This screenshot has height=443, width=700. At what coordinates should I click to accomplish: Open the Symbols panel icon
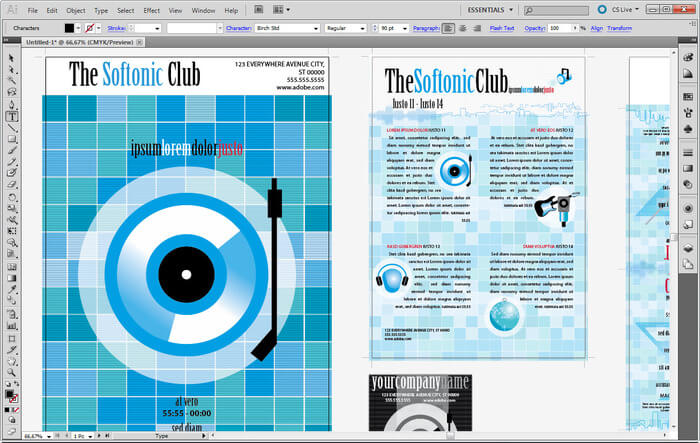click(x=688, y=129)
